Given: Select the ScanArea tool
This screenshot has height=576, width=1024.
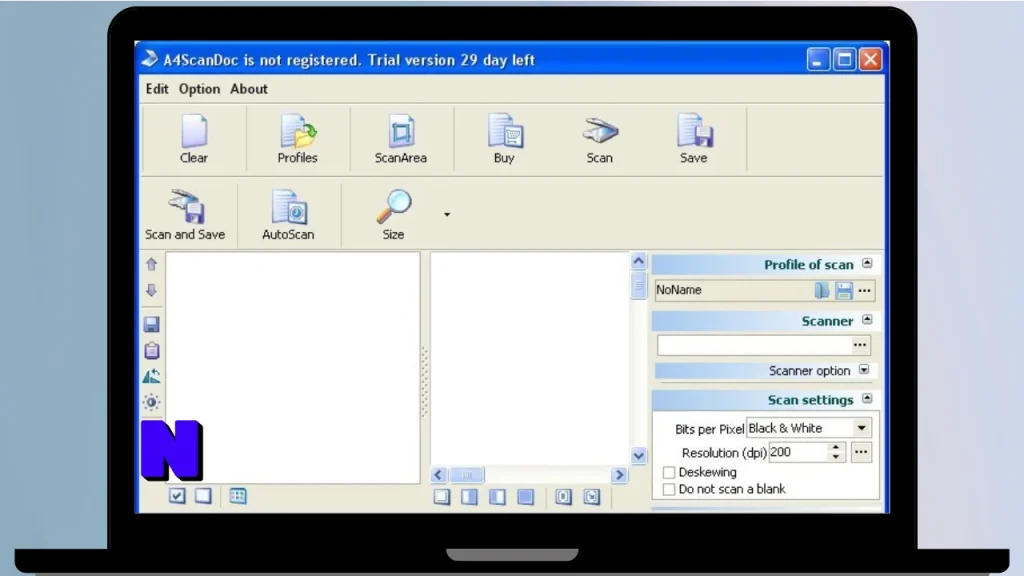Looking at the screenshot, I should pyautogui.click(x=400, y=139).
